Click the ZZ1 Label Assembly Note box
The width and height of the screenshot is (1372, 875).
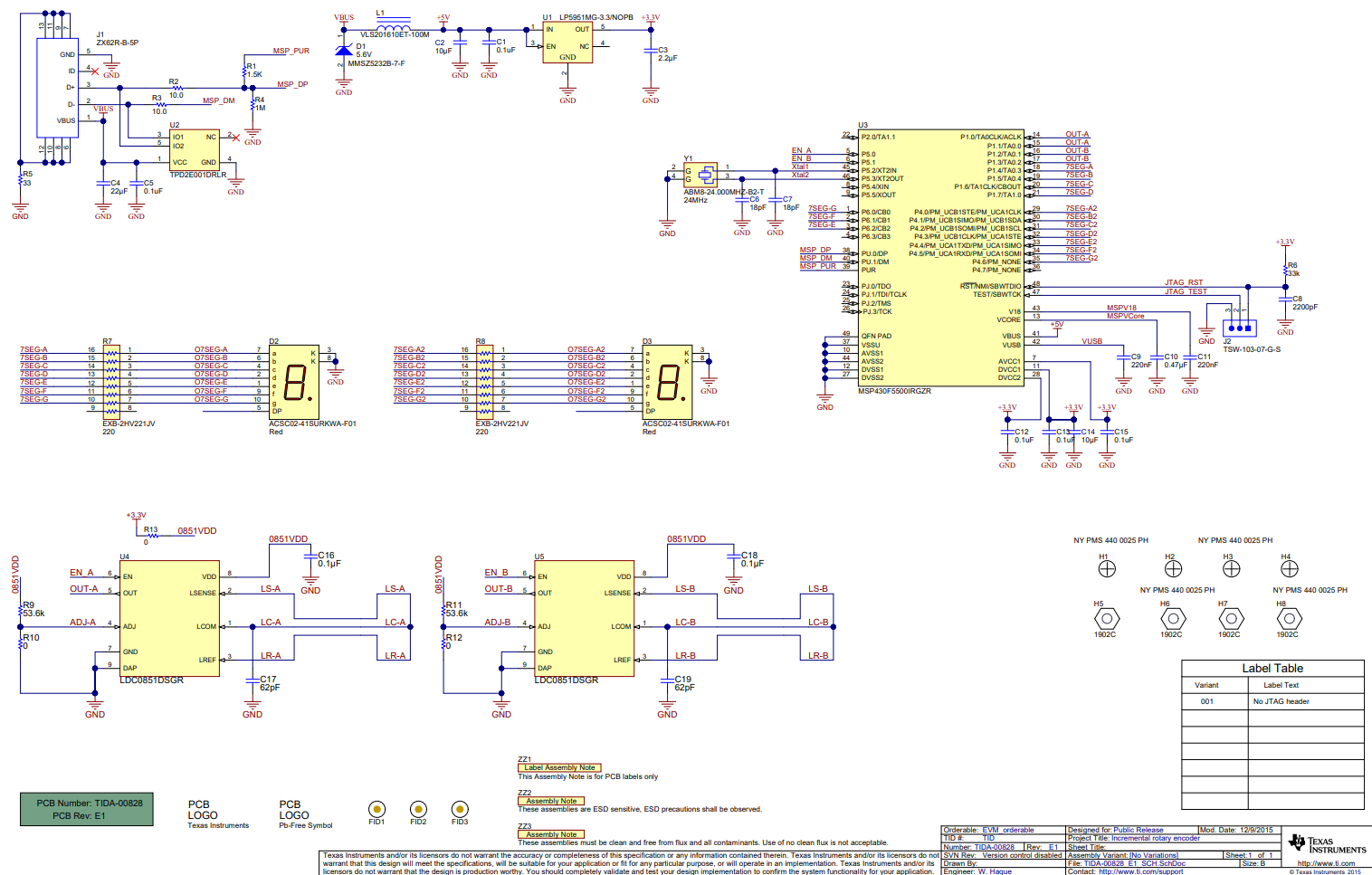tap(559, 767)
